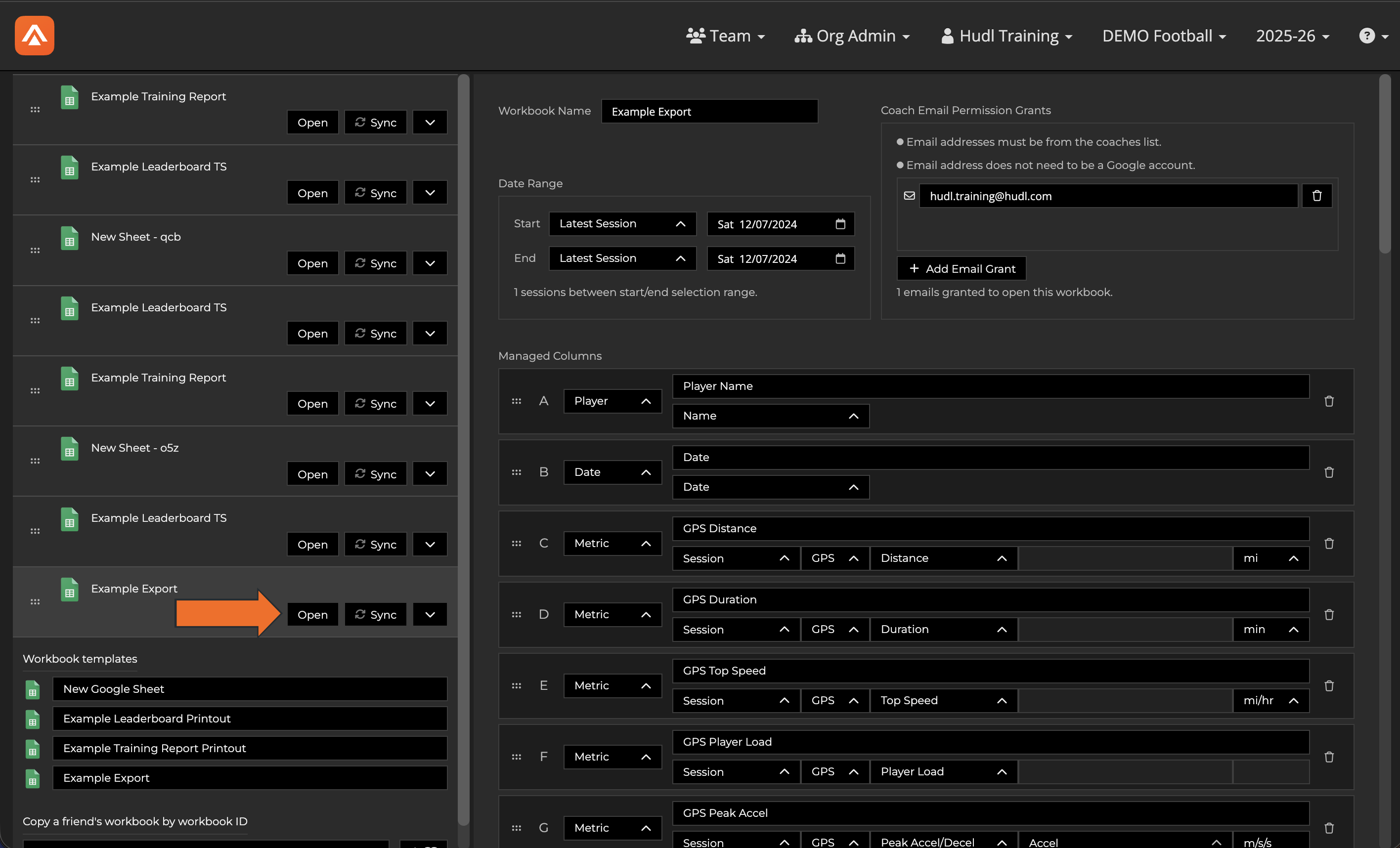This screenshot has height=848, width=1400.
Task: Open column D Duration metric dropdown
Action: [x=943, y=629]
